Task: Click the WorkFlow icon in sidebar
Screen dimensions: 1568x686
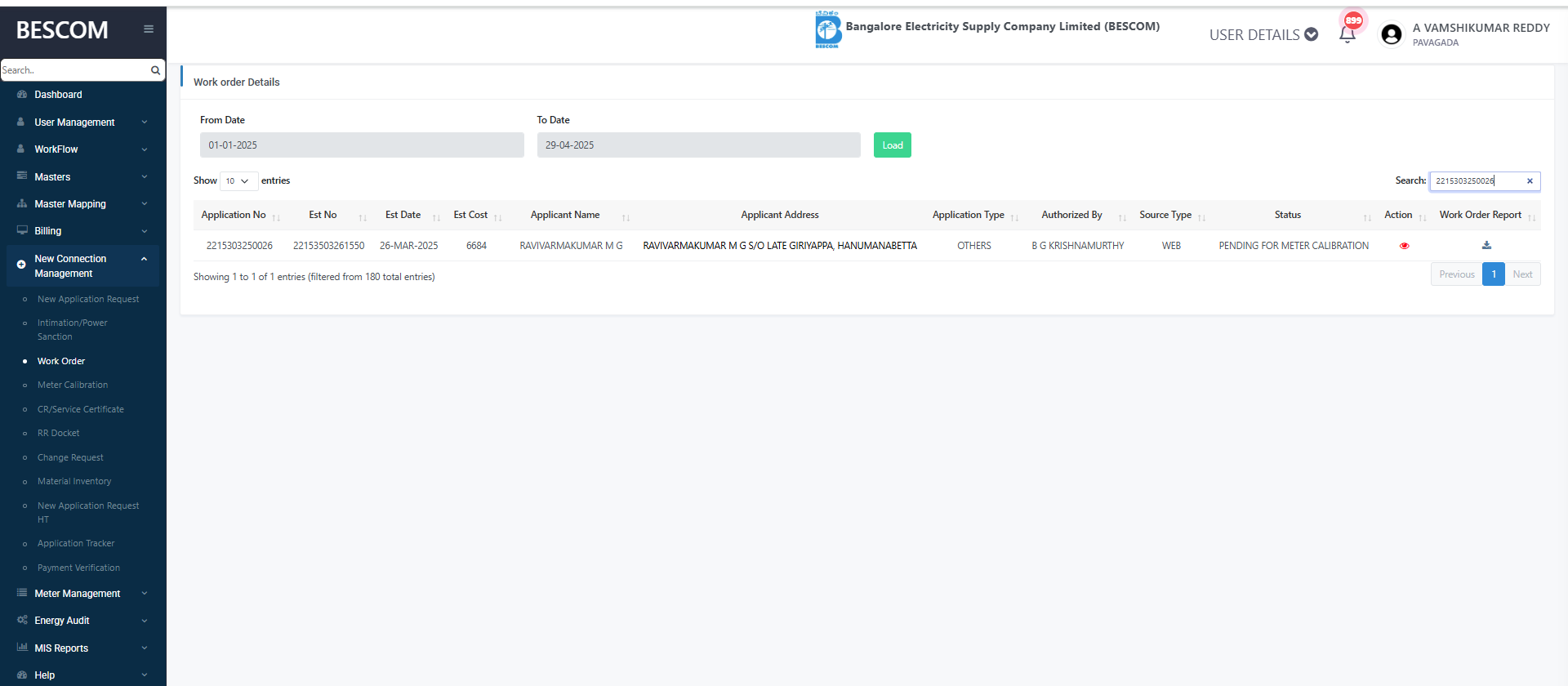Action: click(22, 149)
